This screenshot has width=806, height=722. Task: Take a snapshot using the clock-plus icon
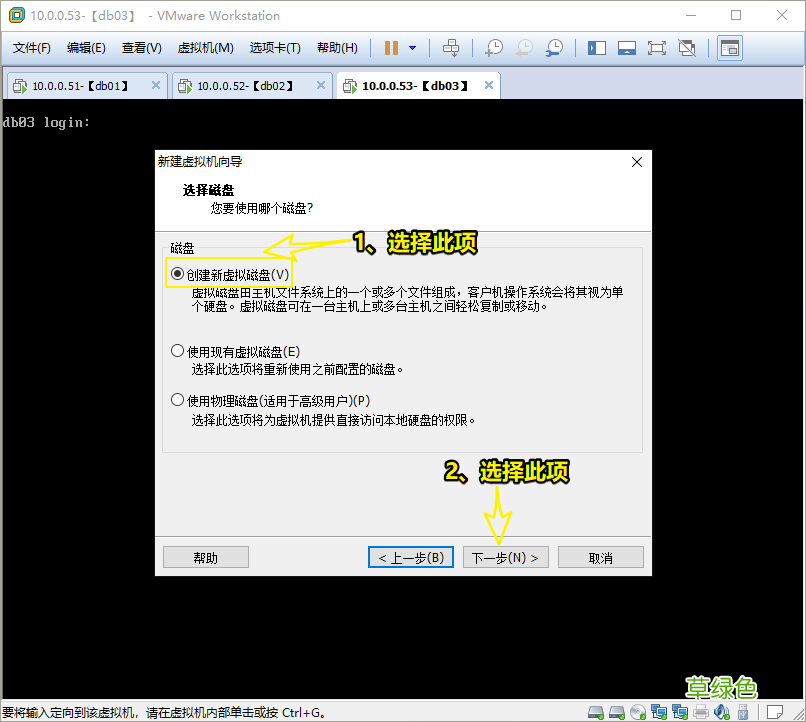click(x=494, y=48)
